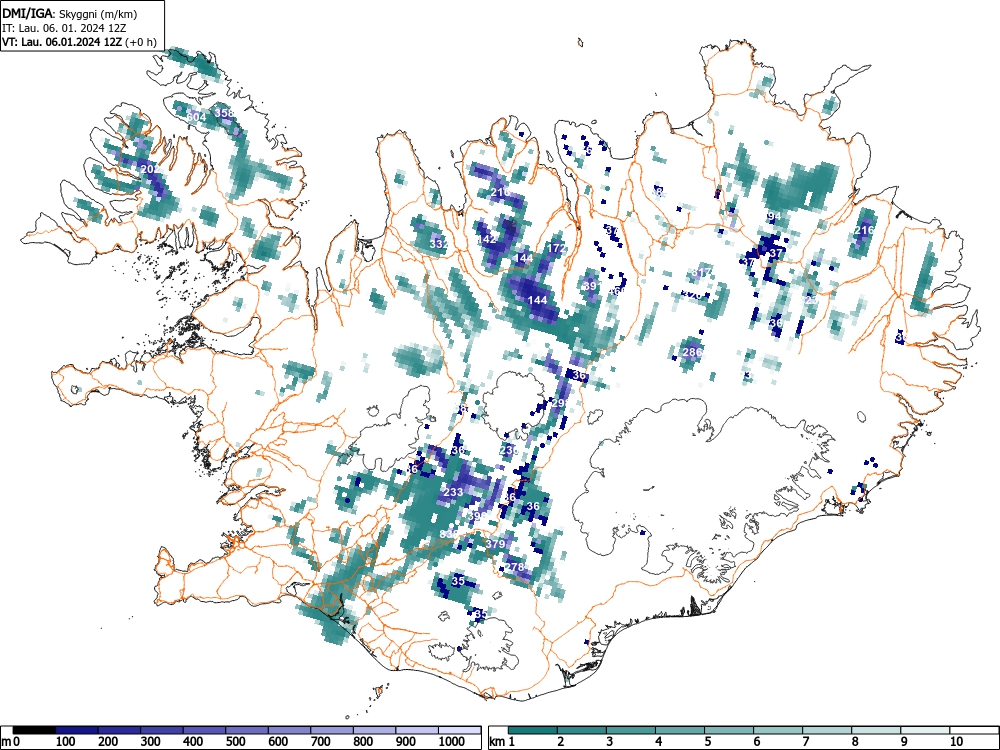Select the km legend swatch between 3 and 4
Screen dimensions: 1000x750
[631, 730]
